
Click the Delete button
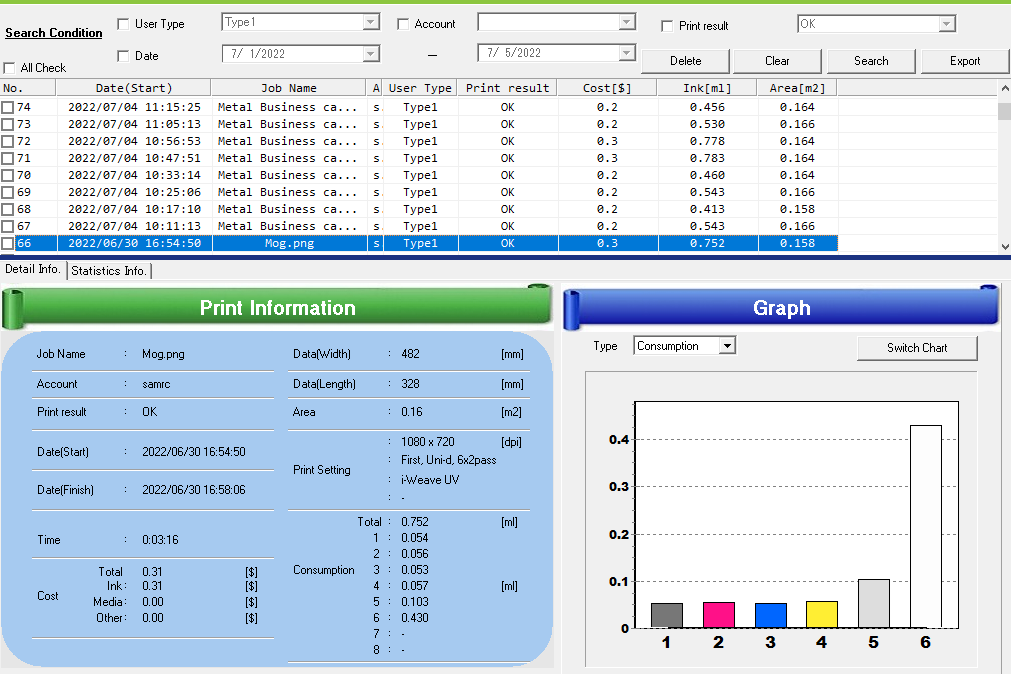[685, 61]
